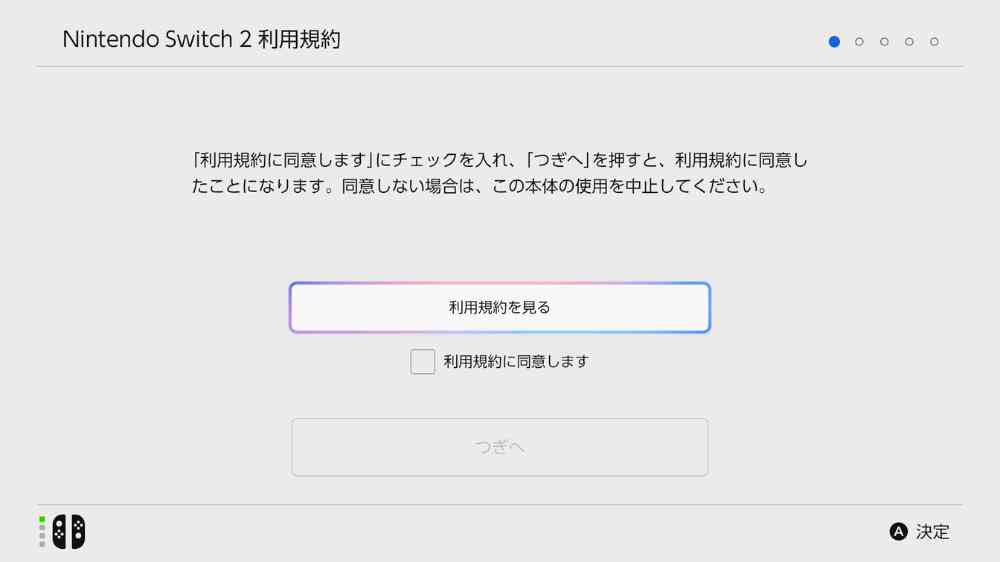Select the filled blue first step dot
The image size is (1000, 562).
click(834, 42)
